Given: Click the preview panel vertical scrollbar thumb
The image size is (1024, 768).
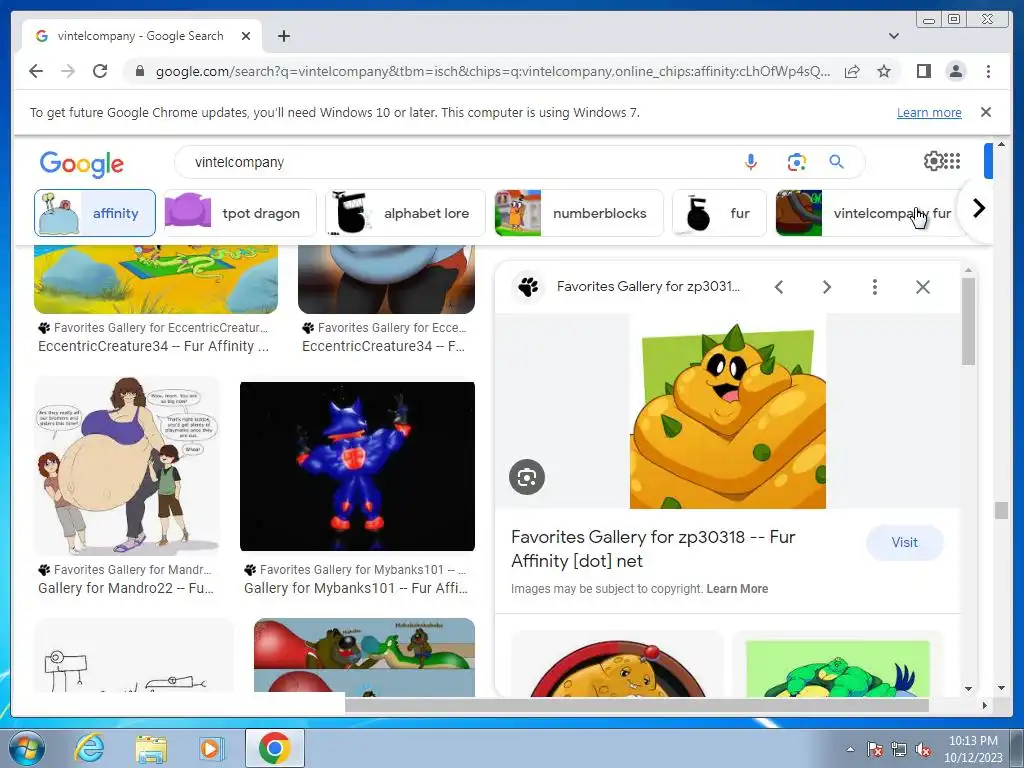Looking at the screenshot, I should point(968,321).
